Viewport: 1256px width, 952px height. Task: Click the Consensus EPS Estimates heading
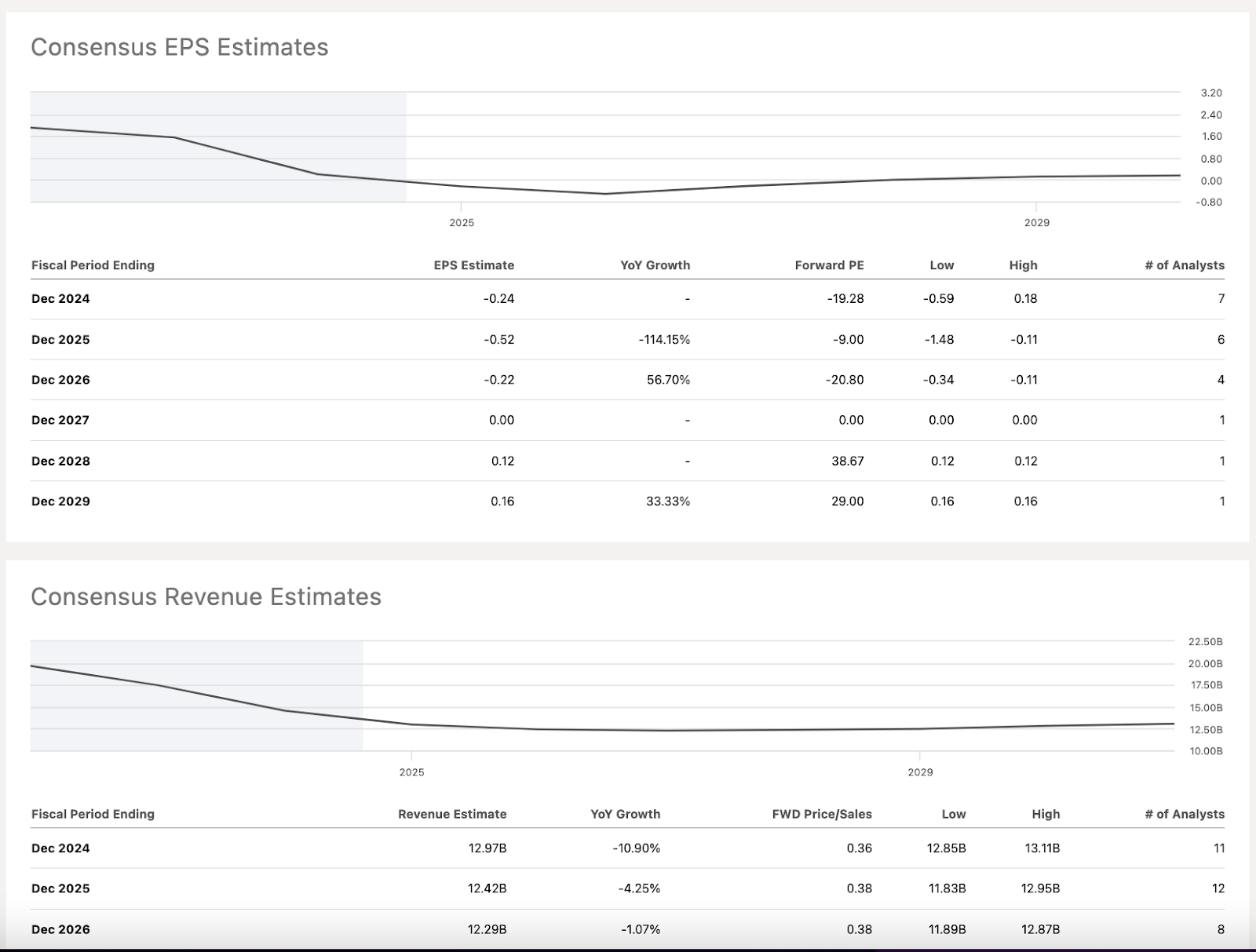coord(179,47)
